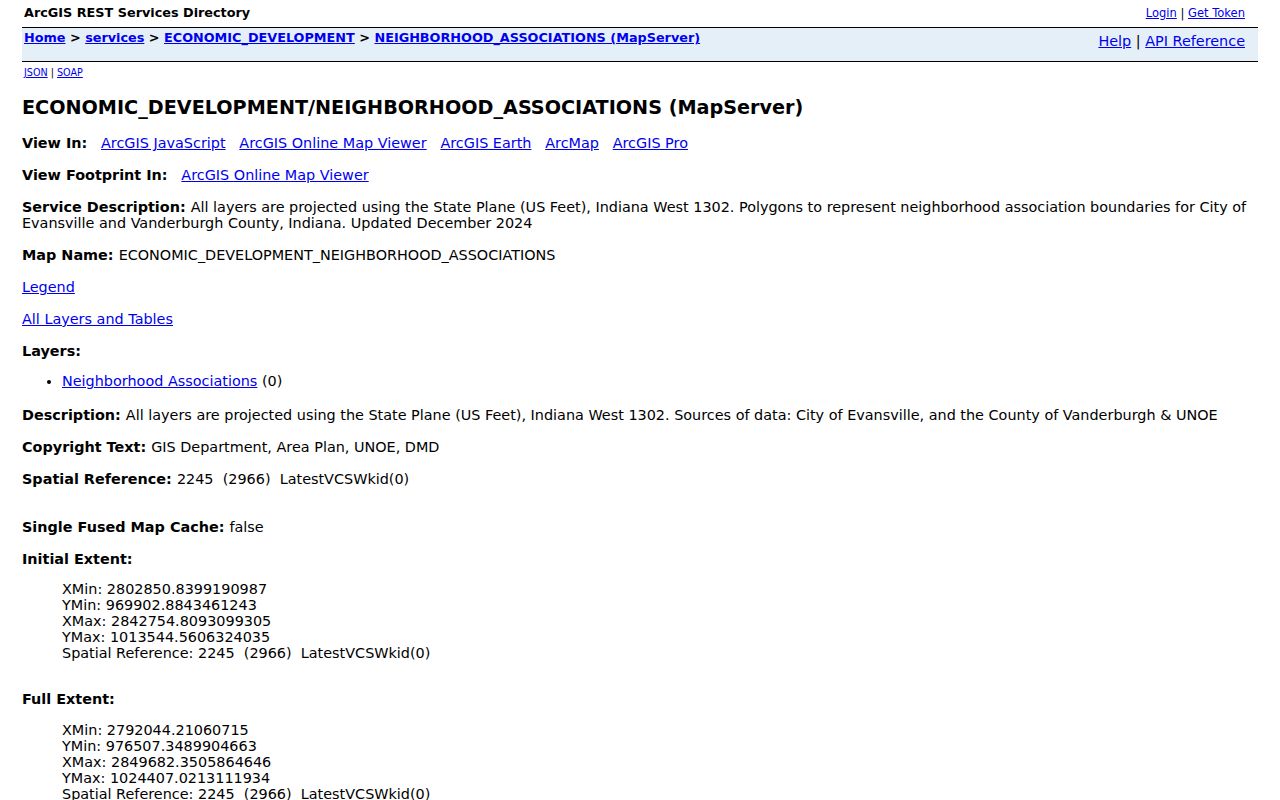Click the Map Name value ECONOMIC_DEVELOPMENT_NEIGHBORHOOD_ASSOCIATIONS
This screenshot has height=800, width=1280.
(337, 255)
